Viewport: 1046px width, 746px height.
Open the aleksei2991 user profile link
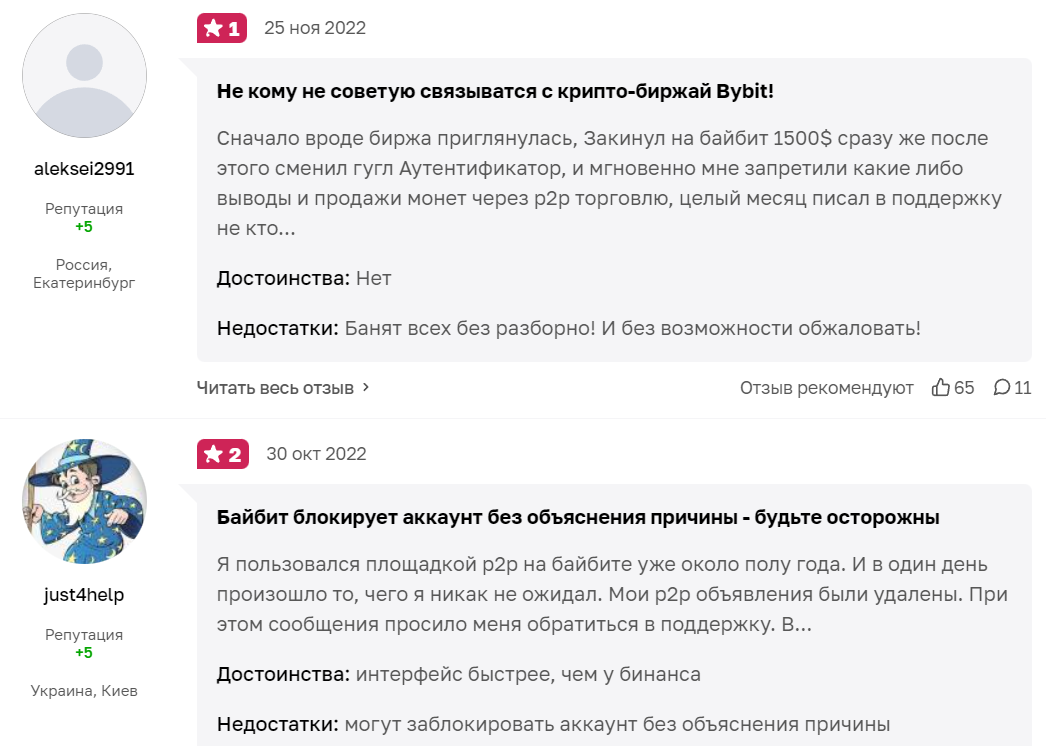coord(84,169)
